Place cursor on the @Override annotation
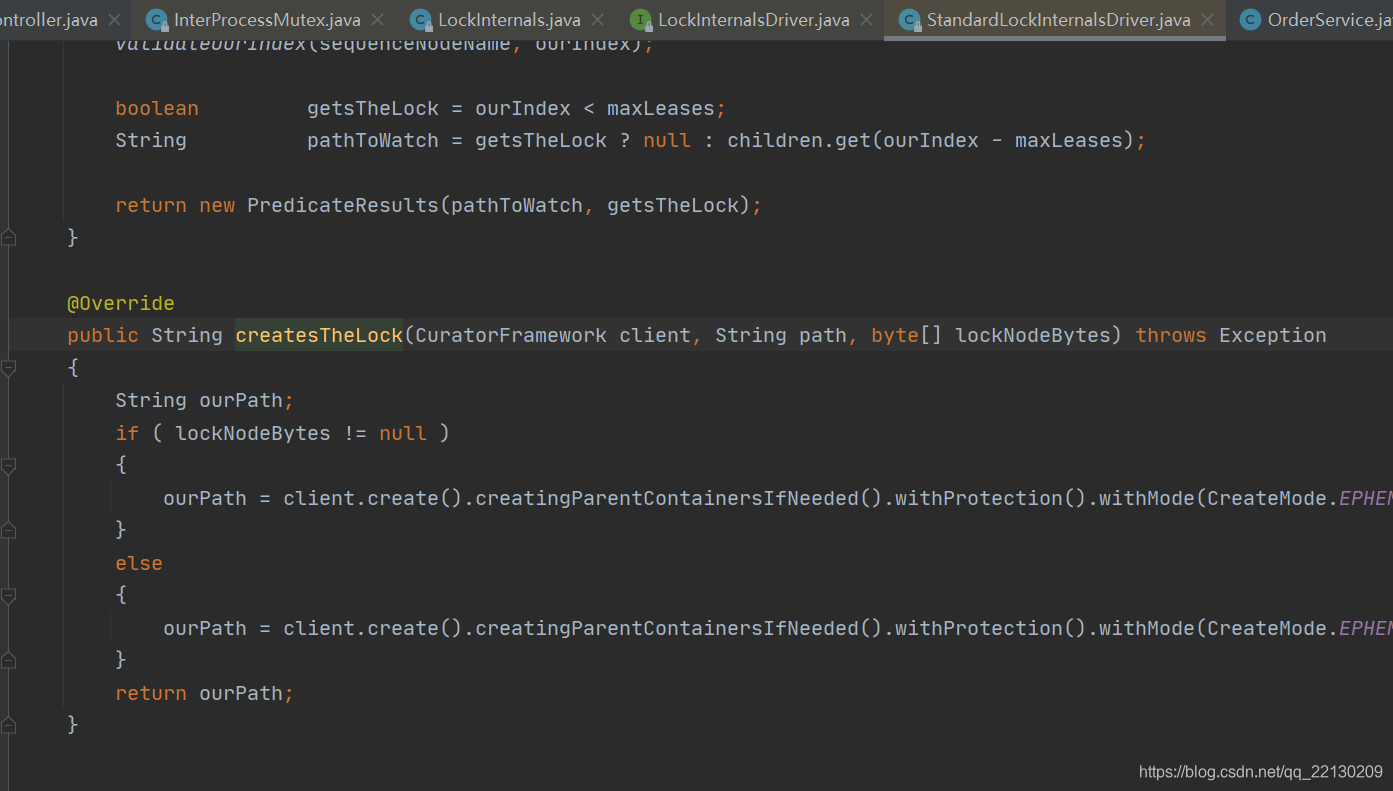 [121, 303]
